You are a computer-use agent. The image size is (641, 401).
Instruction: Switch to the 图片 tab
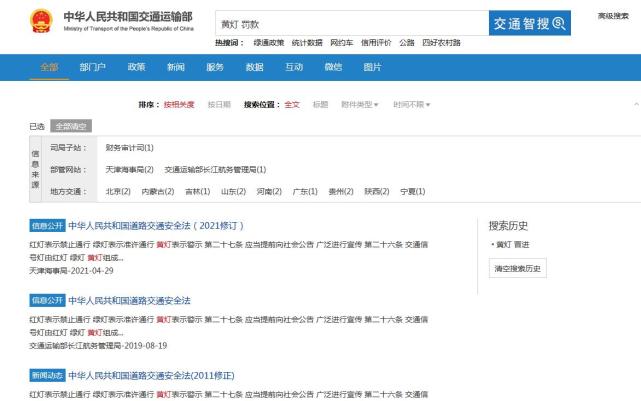(372, 67)
